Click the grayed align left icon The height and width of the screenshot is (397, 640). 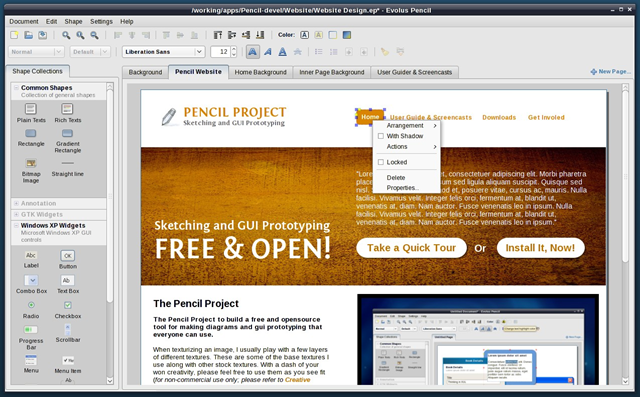point(118,35)
